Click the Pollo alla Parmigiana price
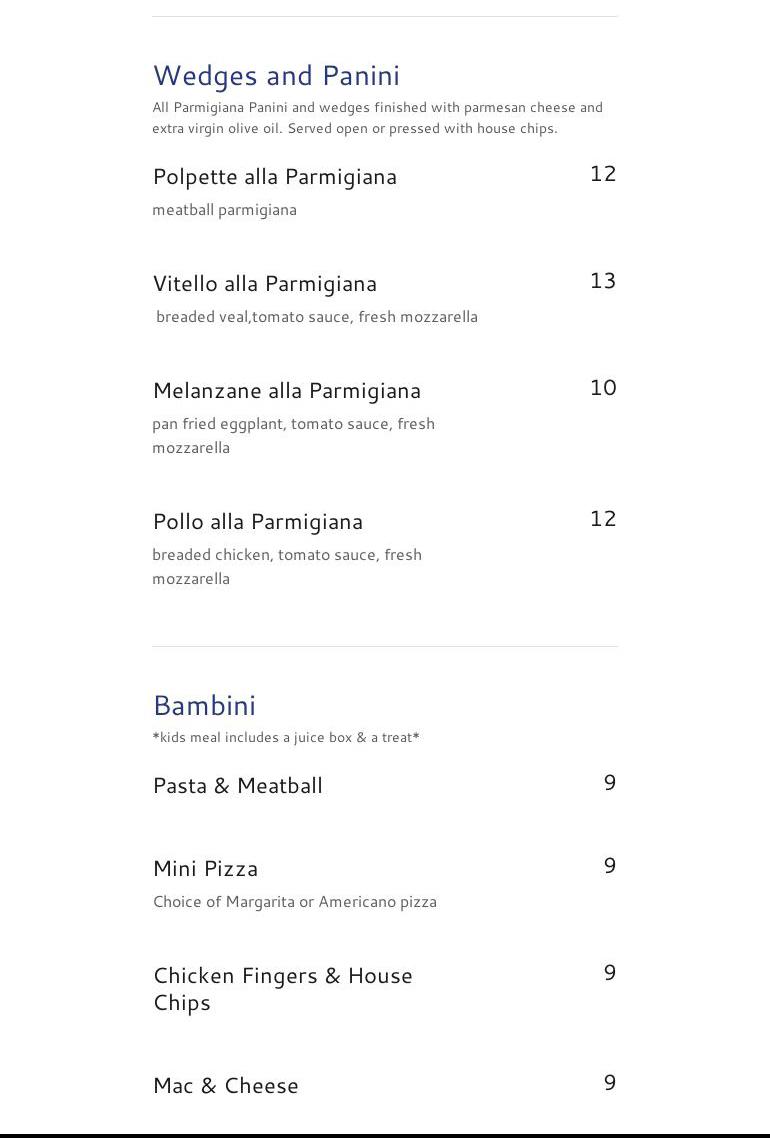Screen dimensions: 770x1138 click(603, 519)
